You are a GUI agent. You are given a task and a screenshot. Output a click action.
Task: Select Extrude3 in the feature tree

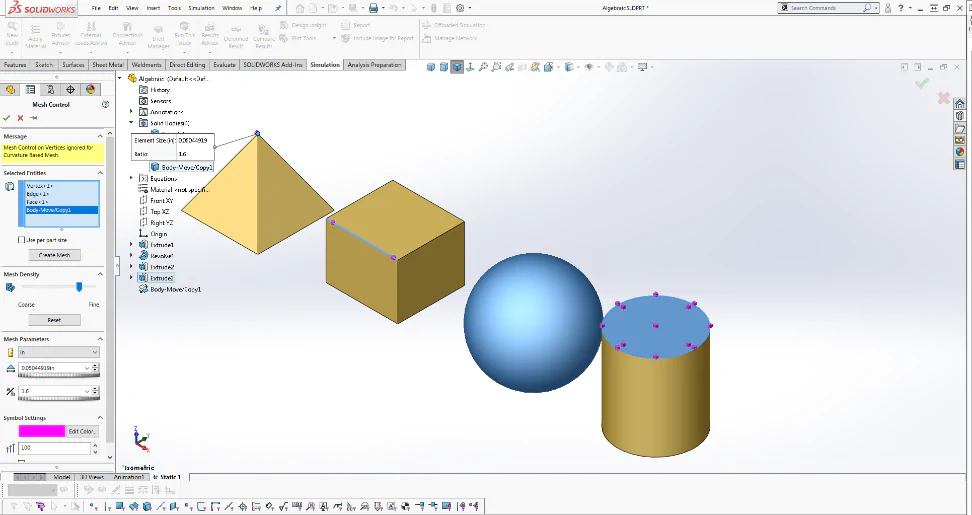pos(156,278)
